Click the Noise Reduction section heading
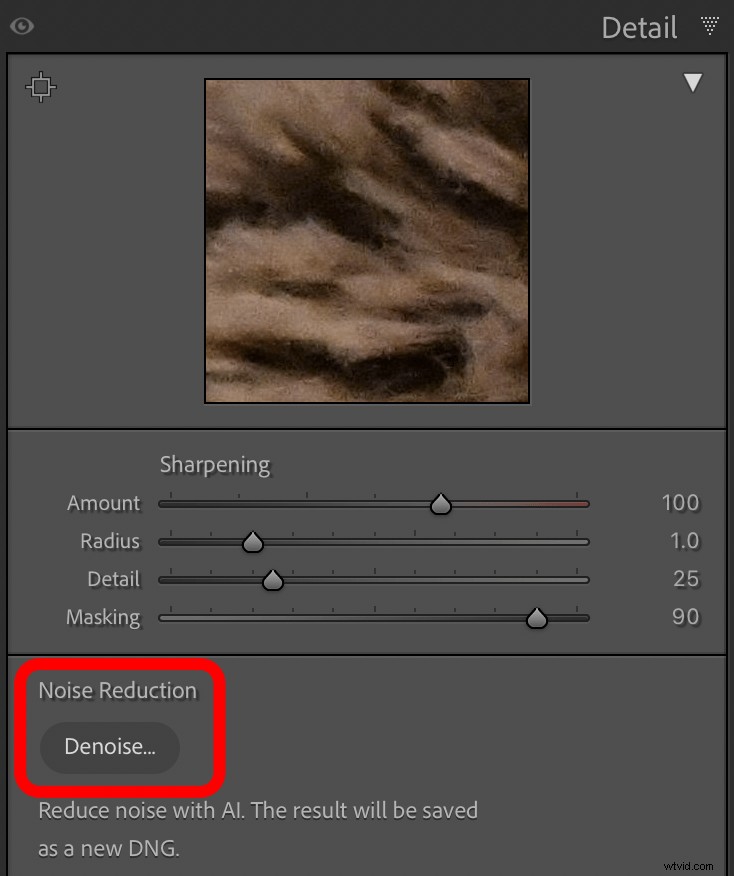Image resolution: width=734 pixels, height=876 pixels. click(118, 691)
